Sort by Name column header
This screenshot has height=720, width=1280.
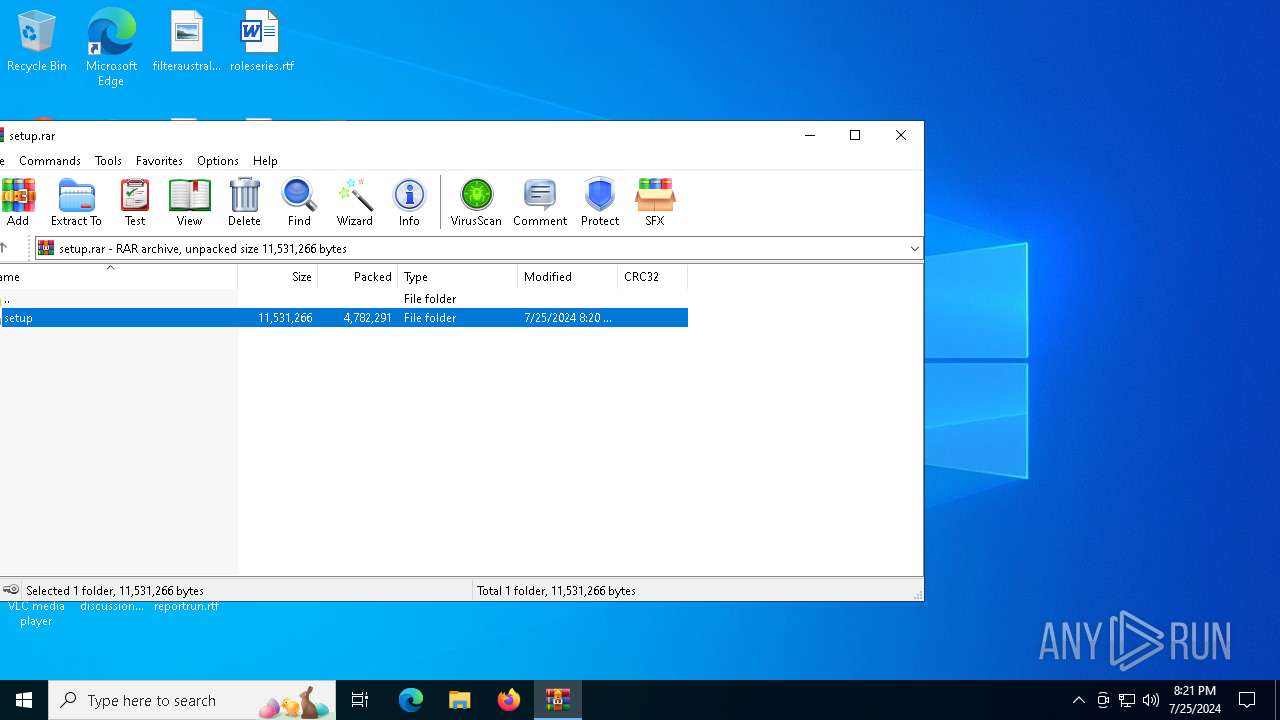point(118,277)
